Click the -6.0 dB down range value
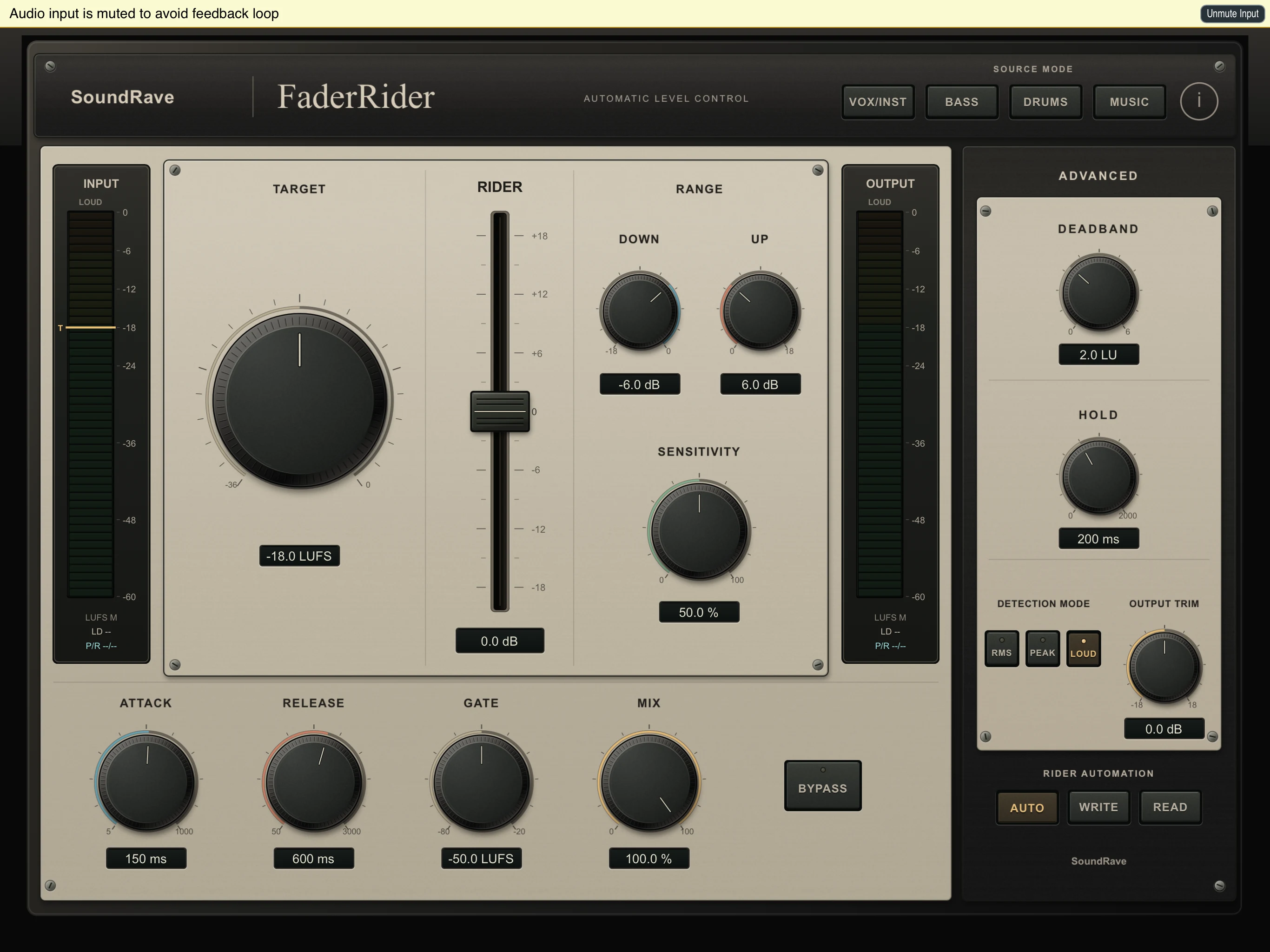1270x952 pixels. click(640, 384)
